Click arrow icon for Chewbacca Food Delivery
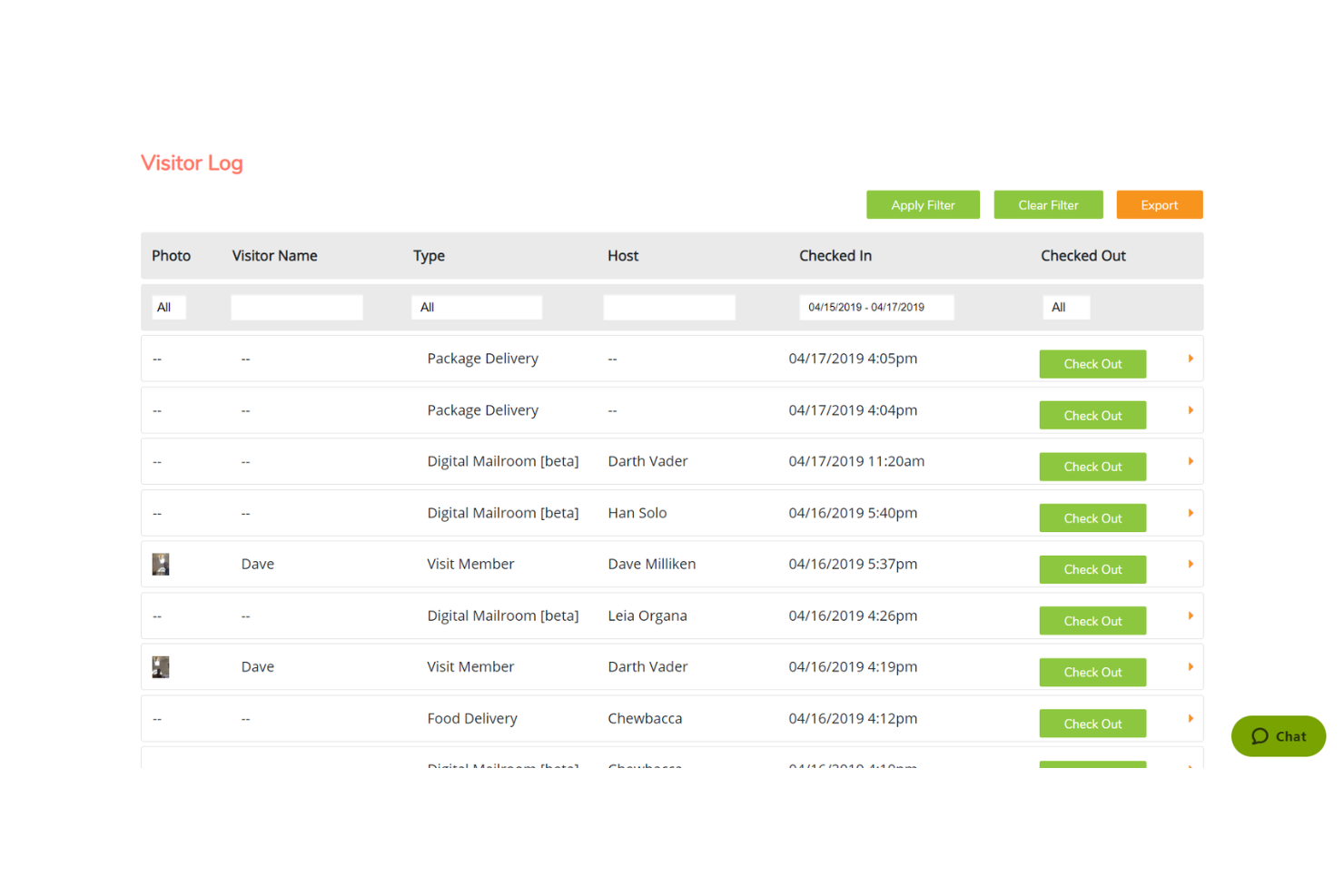The width and height of the screenshot is (1344, 896). pyautogui.click(x=1190, y=718)
